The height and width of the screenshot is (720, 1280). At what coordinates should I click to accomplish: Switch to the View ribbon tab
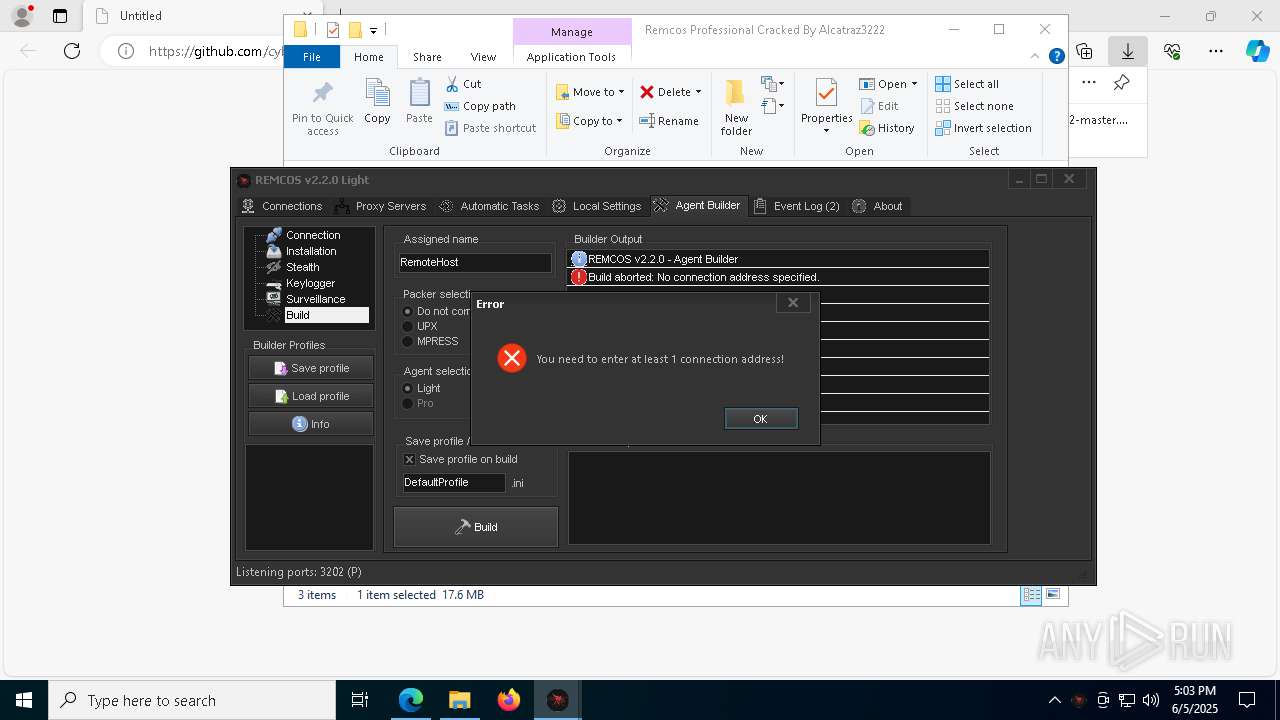483,57
